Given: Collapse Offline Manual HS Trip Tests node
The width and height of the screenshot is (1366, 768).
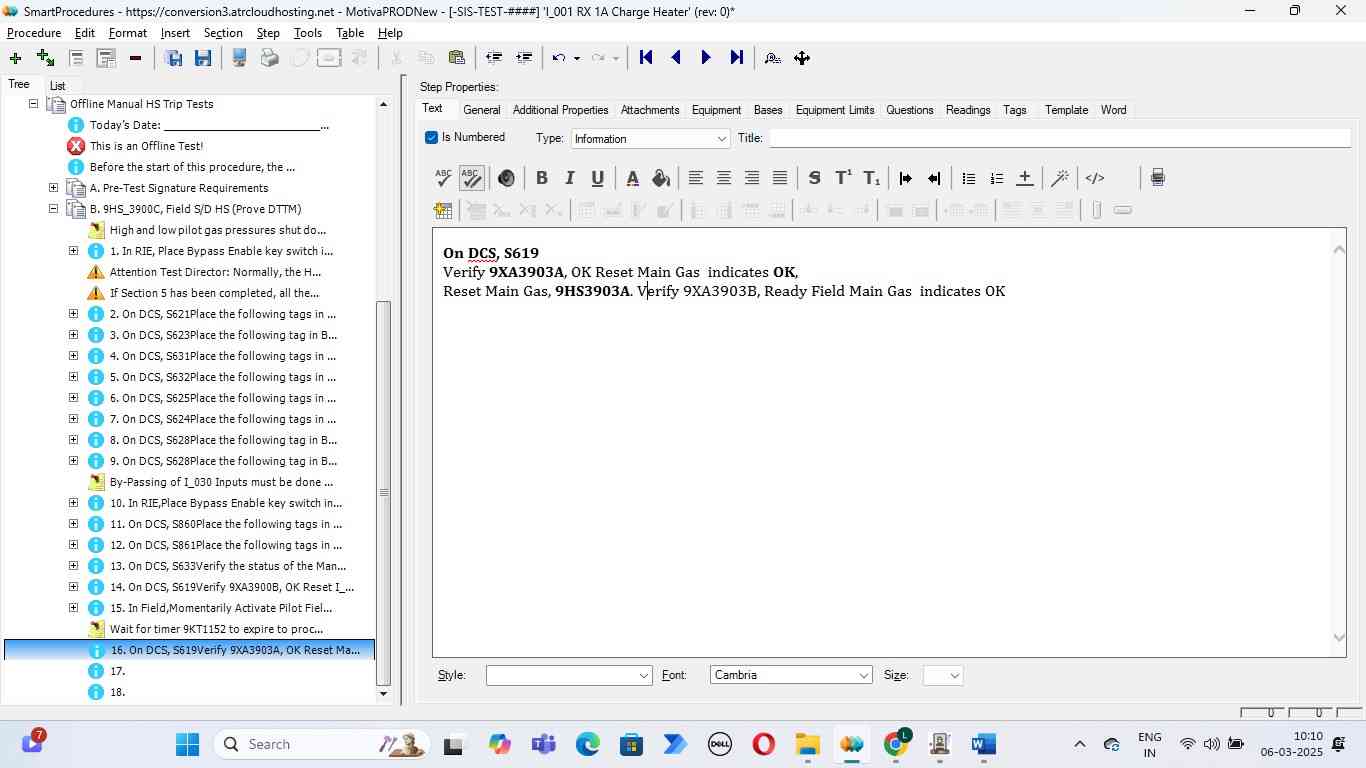Looking at the screenshot, I should tap(33, 104).
